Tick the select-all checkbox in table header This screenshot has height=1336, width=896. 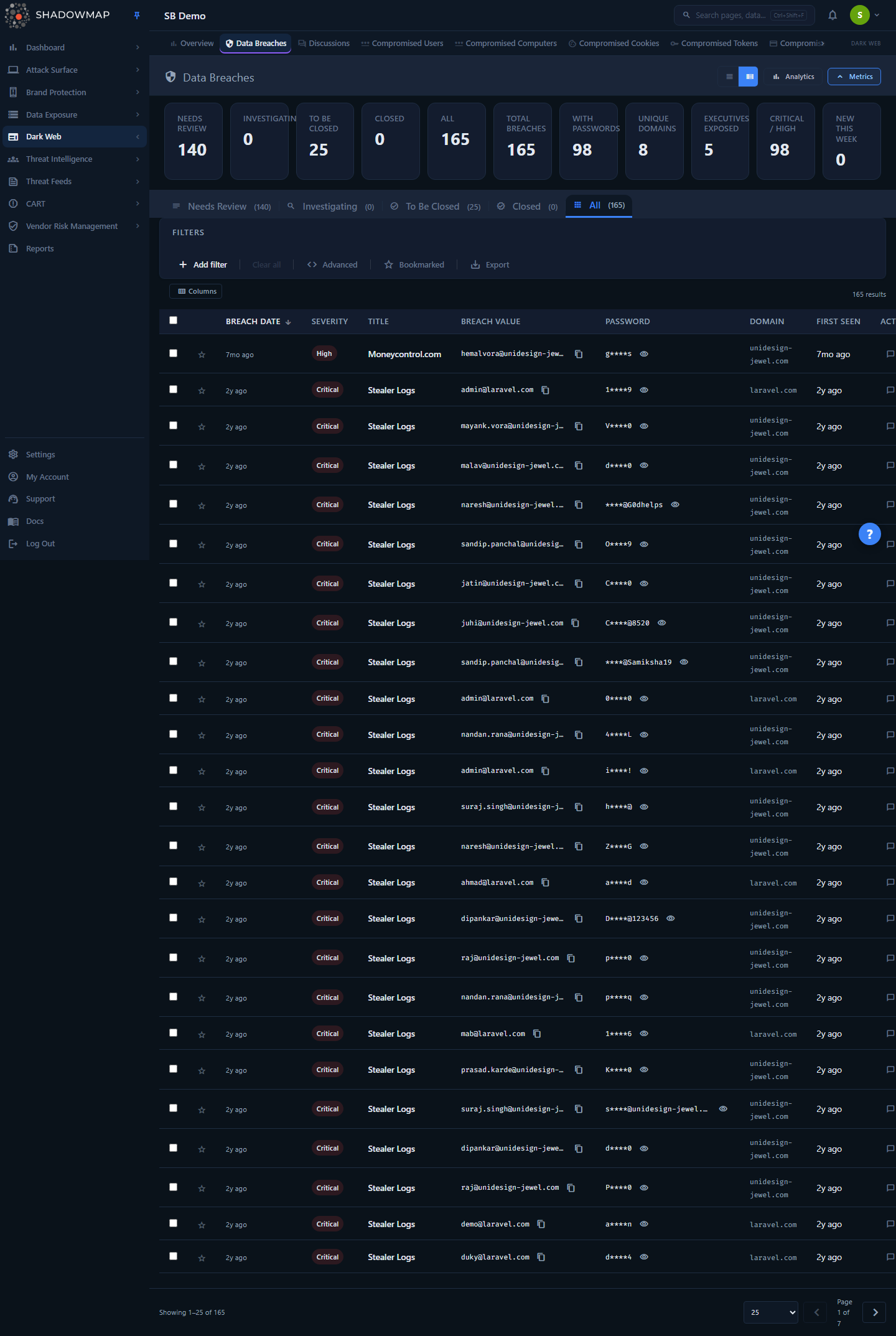pos(174,320)
